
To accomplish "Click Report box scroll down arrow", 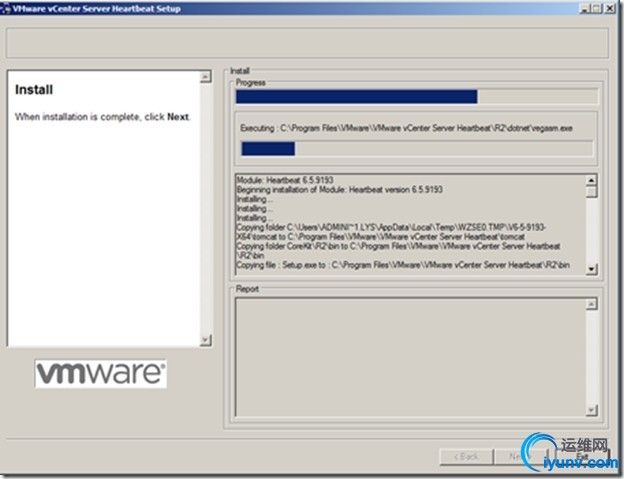I will click(x=591, y=410).
